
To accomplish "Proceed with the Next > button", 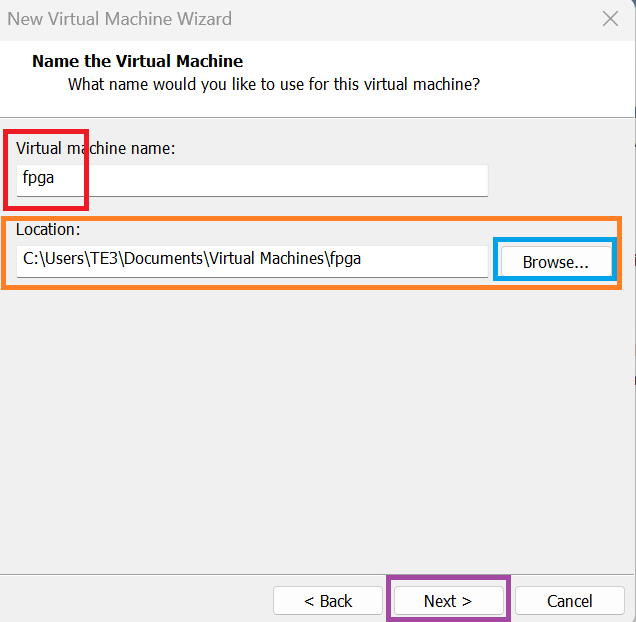I will [x=449, y=600].
